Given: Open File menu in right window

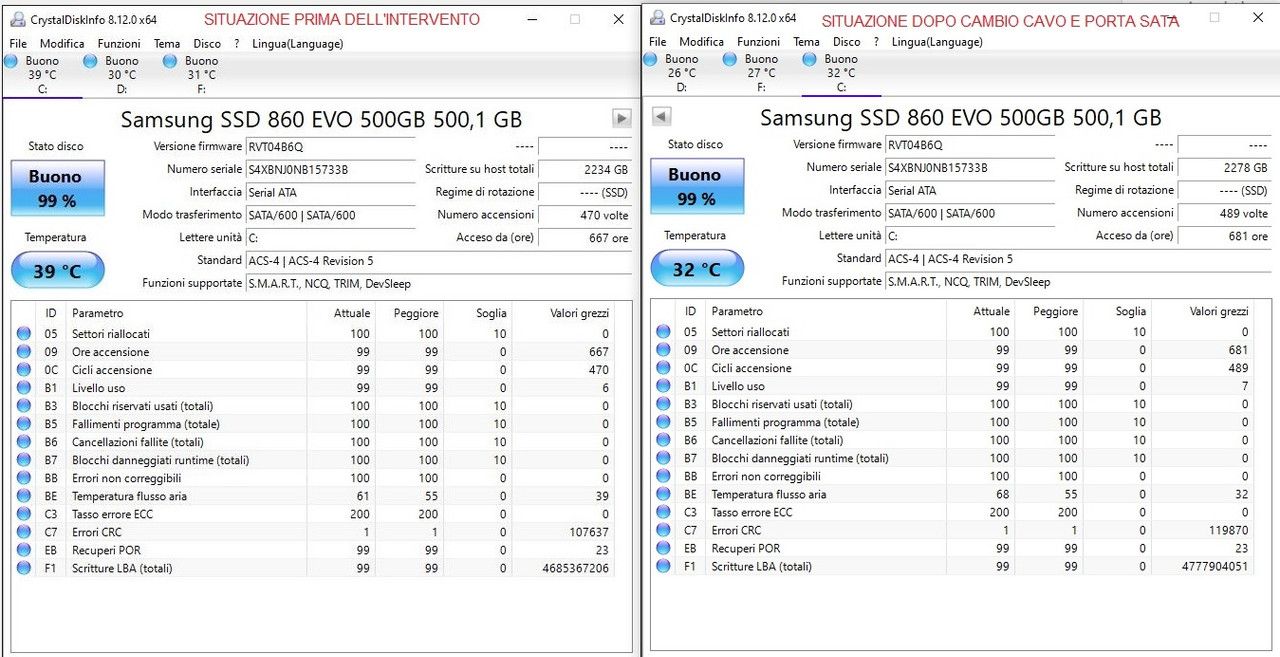Looking at the screenshot, I should point(657,42).
